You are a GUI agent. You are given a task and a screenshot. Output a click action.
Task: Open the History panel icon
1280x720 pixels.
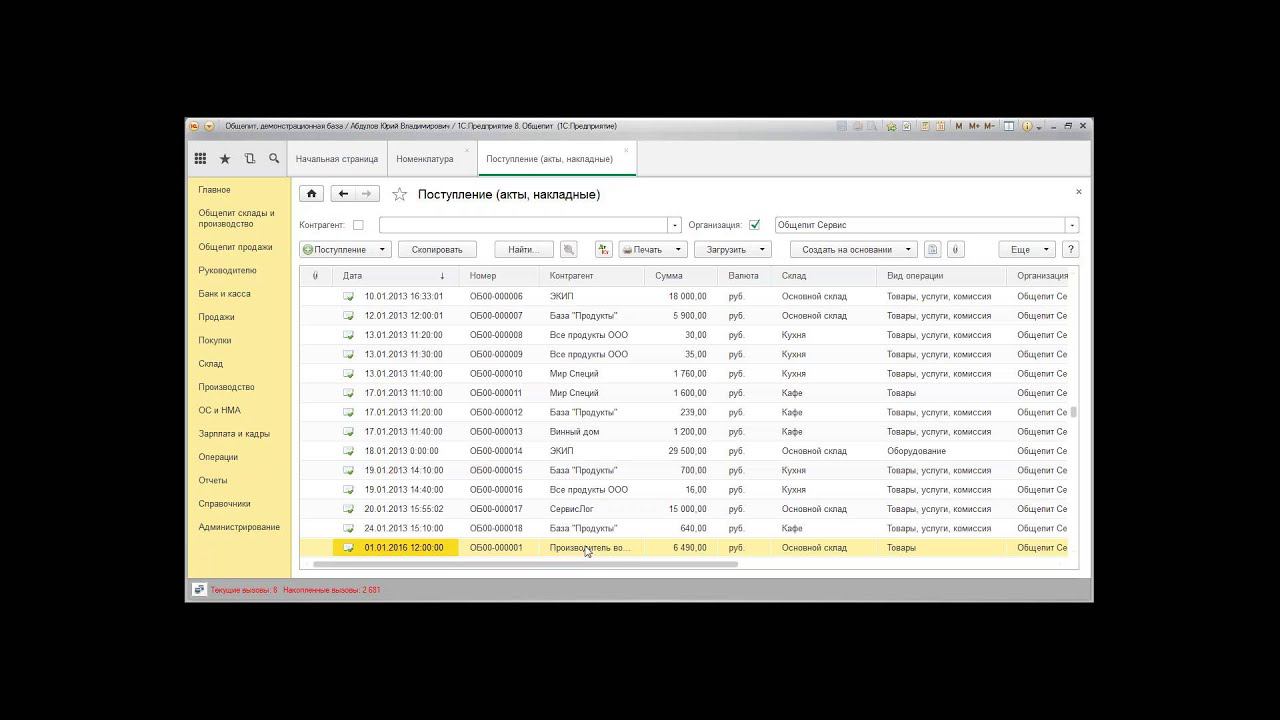pyautogui.click(x=250, y=159)
